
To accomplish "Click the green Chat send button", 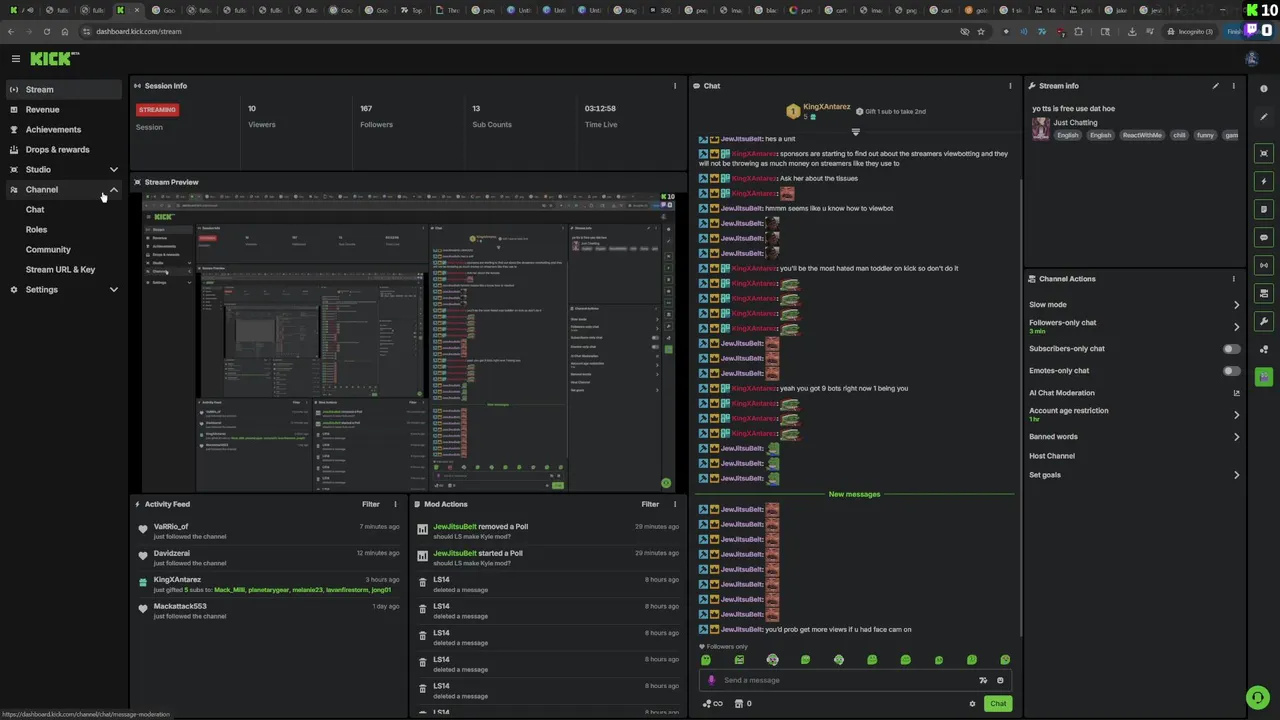I will [998, 704].
